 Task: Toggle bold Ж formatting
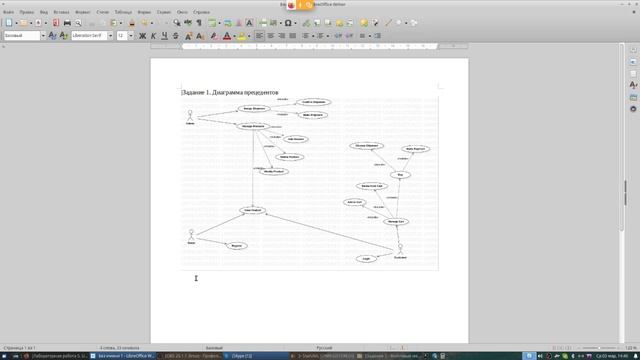(142, 36)
